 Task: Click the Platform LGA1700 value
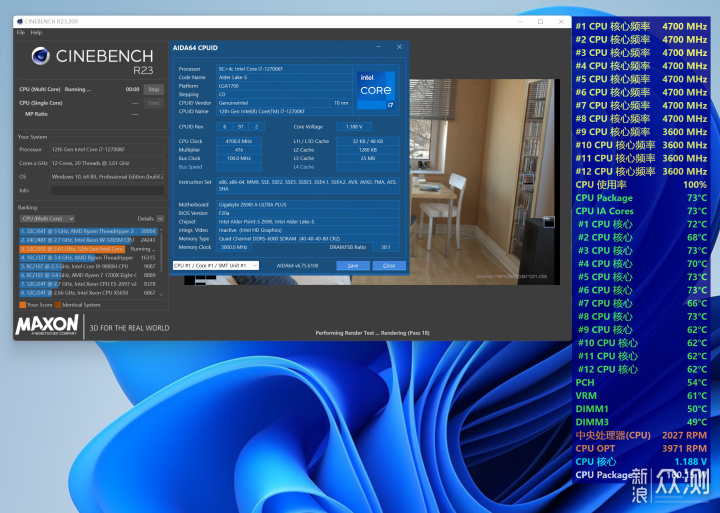(284, 86)
